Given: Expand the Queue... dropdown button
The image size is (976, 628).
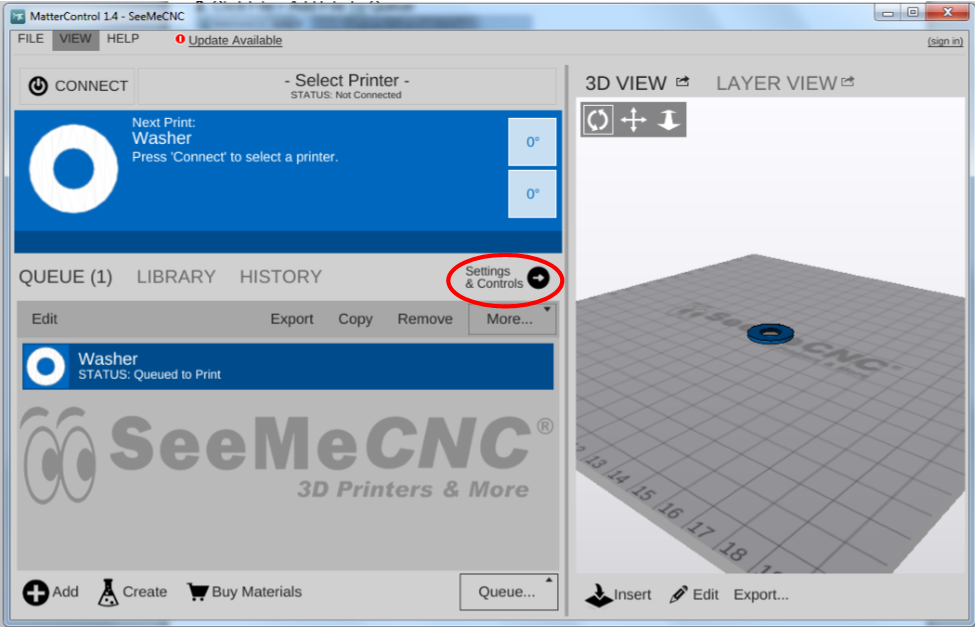Looking at the screenshot, I should [508, 591].
